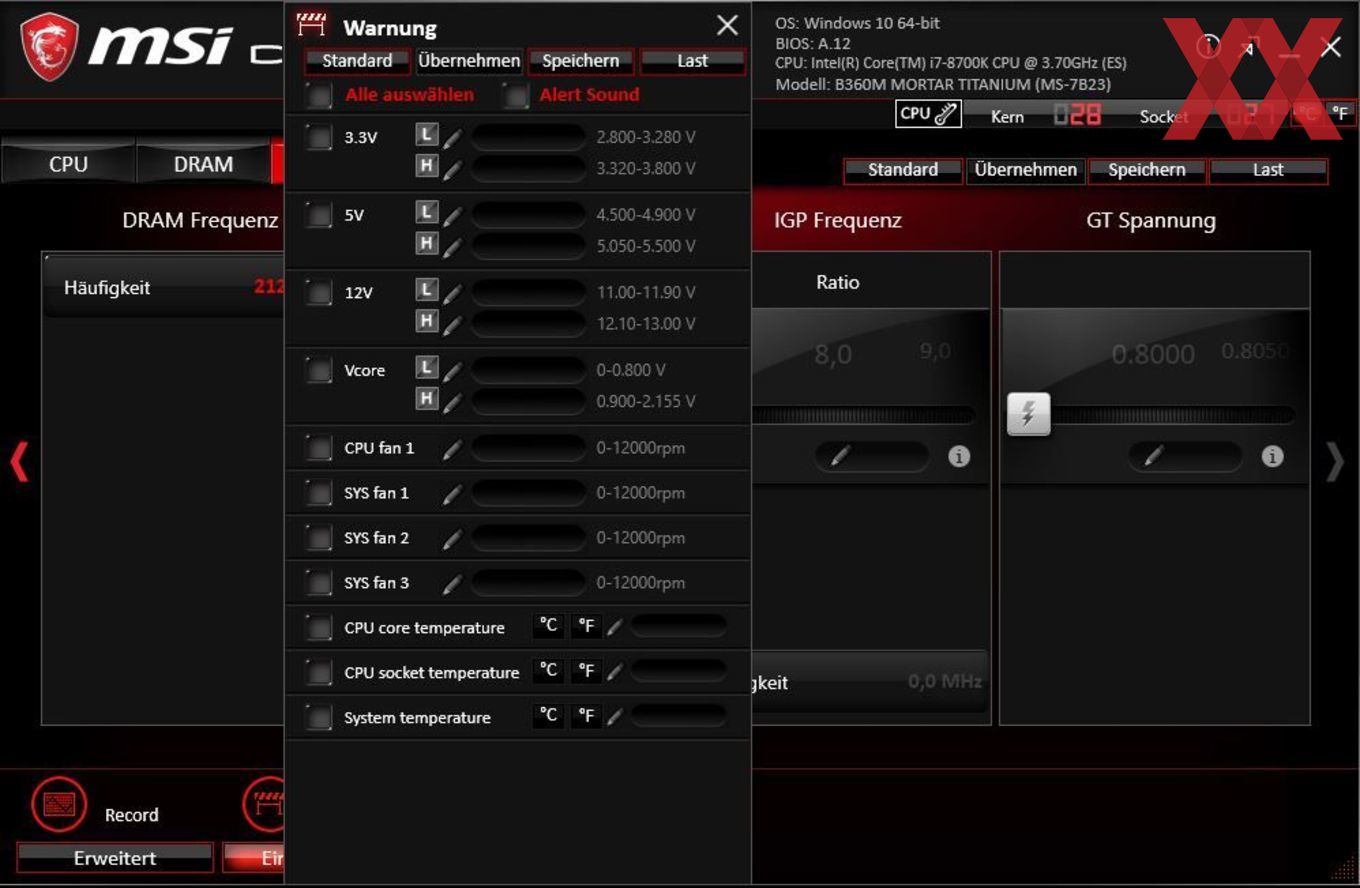This screenshot has width=1360, height=888.
Task: Navigate right with the gray arrow
Action: [1335, 462]
